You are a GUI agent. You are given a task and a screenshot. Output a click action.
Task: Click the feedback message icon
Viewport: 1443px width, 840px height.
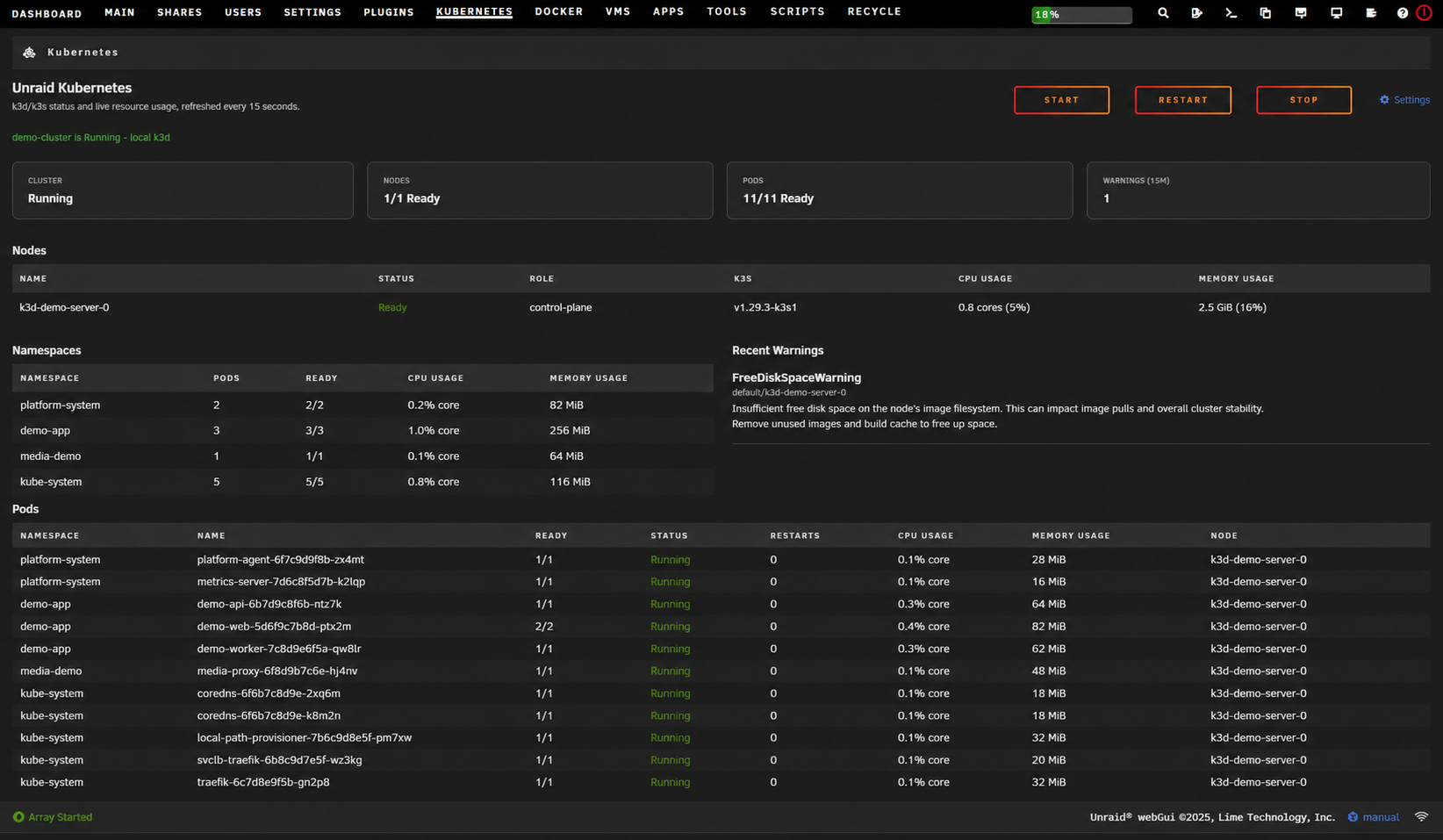1301,13
